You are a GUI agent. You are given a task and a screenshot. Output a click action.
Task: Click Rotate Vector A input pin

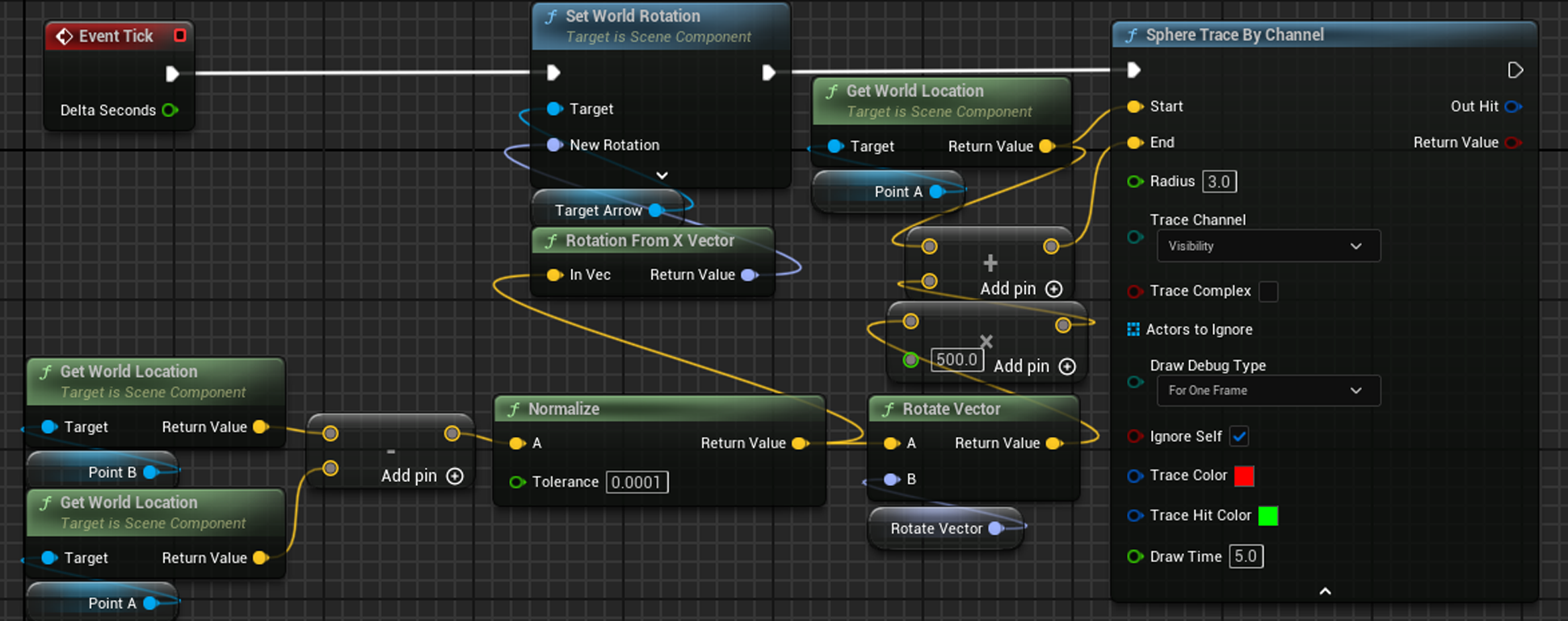(x=892, y=443)
